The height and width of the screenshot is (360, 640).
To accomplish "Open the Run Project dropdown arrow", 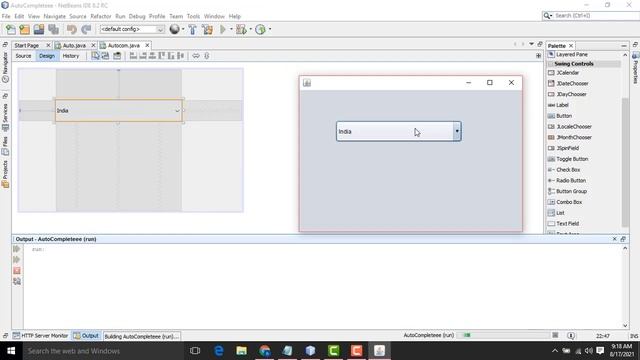I will coord(231,29).
